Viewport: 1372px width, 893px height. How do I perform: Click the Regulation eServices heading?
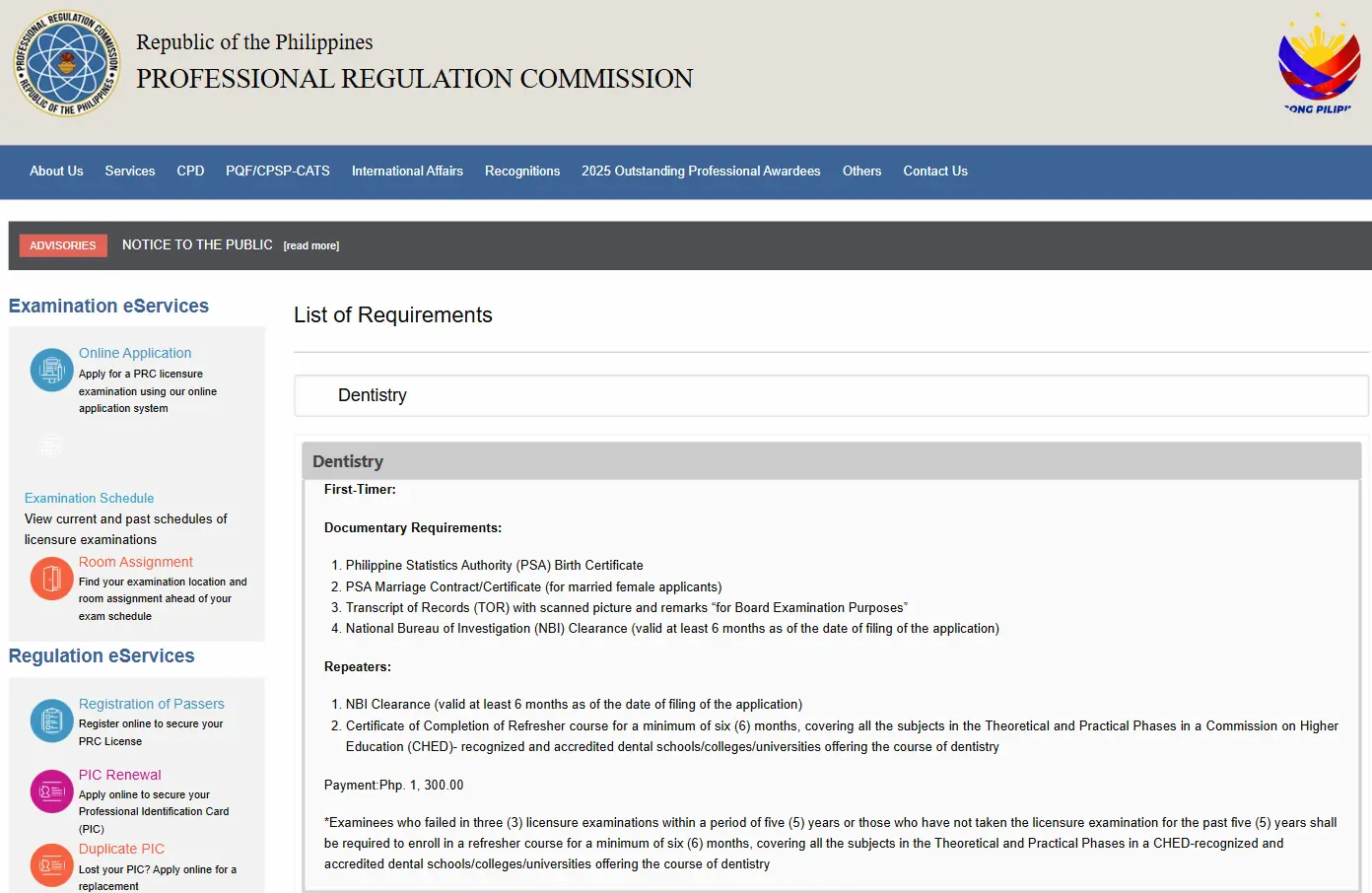102,655
